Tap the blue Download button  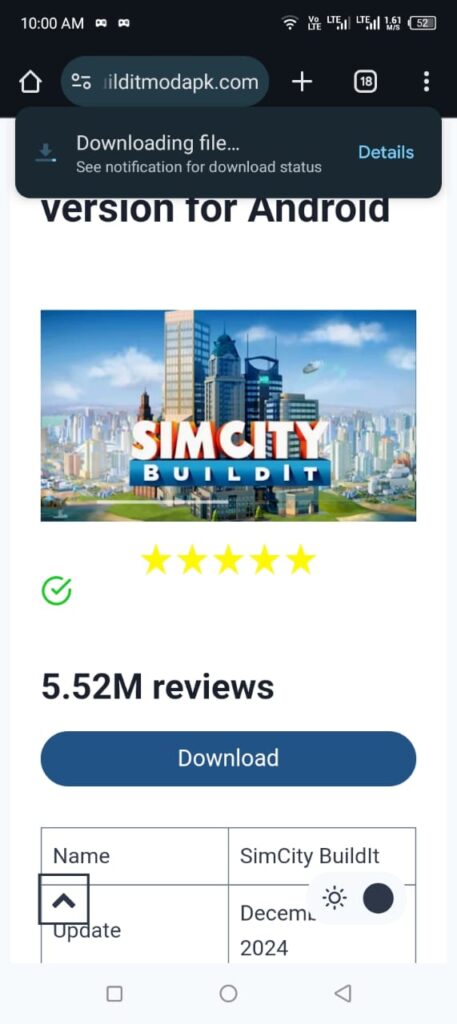pos(228,758)
